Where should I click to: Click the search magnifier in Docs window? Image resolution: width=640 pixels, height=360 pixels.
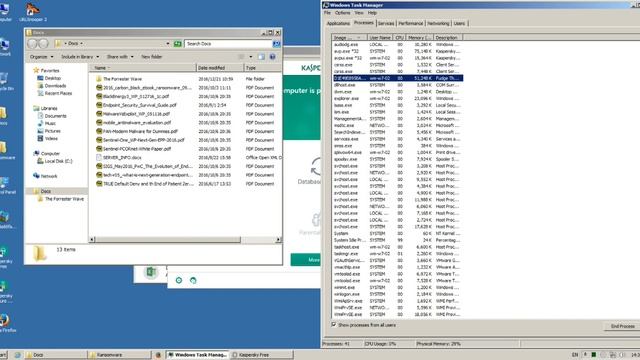coord(276,43)
